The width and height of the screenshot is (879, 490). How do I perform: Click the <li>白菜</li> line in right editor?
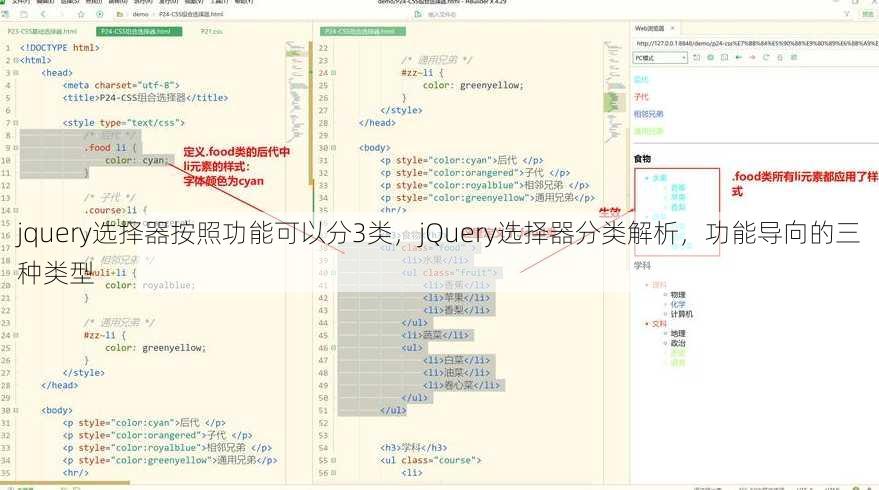[x=456, y=360]
